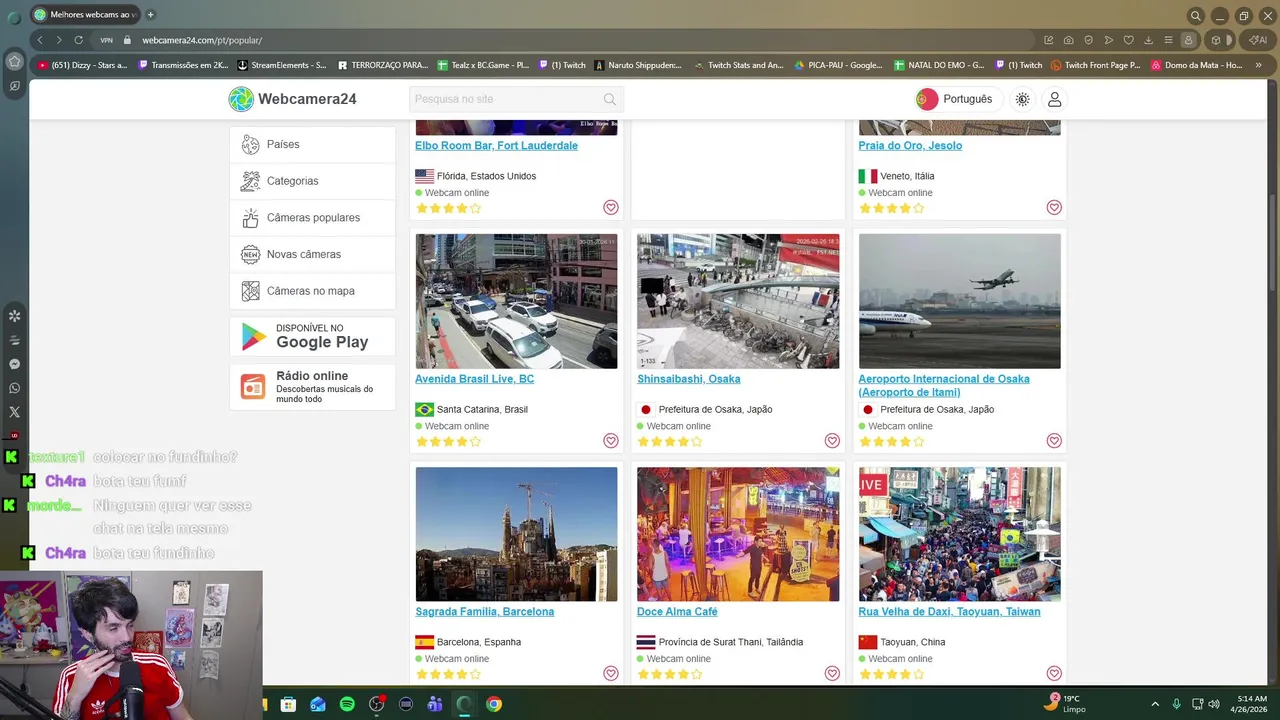Open the StreamElements bookmark
The width and height of the screenshot is (1280, 720).
(281, 65)
